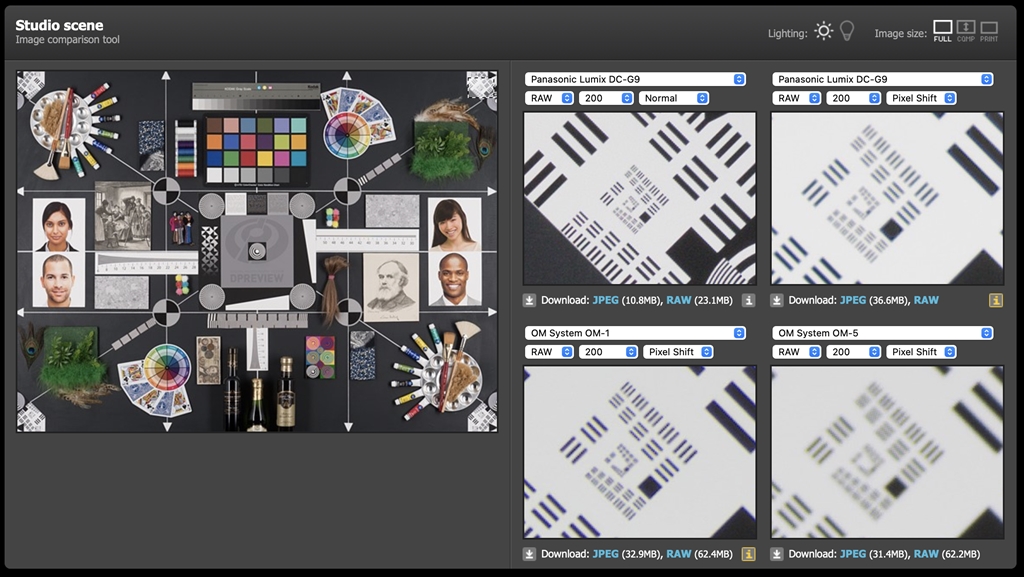Select COMP image size

pyautogui.click(x=966, y=31)
